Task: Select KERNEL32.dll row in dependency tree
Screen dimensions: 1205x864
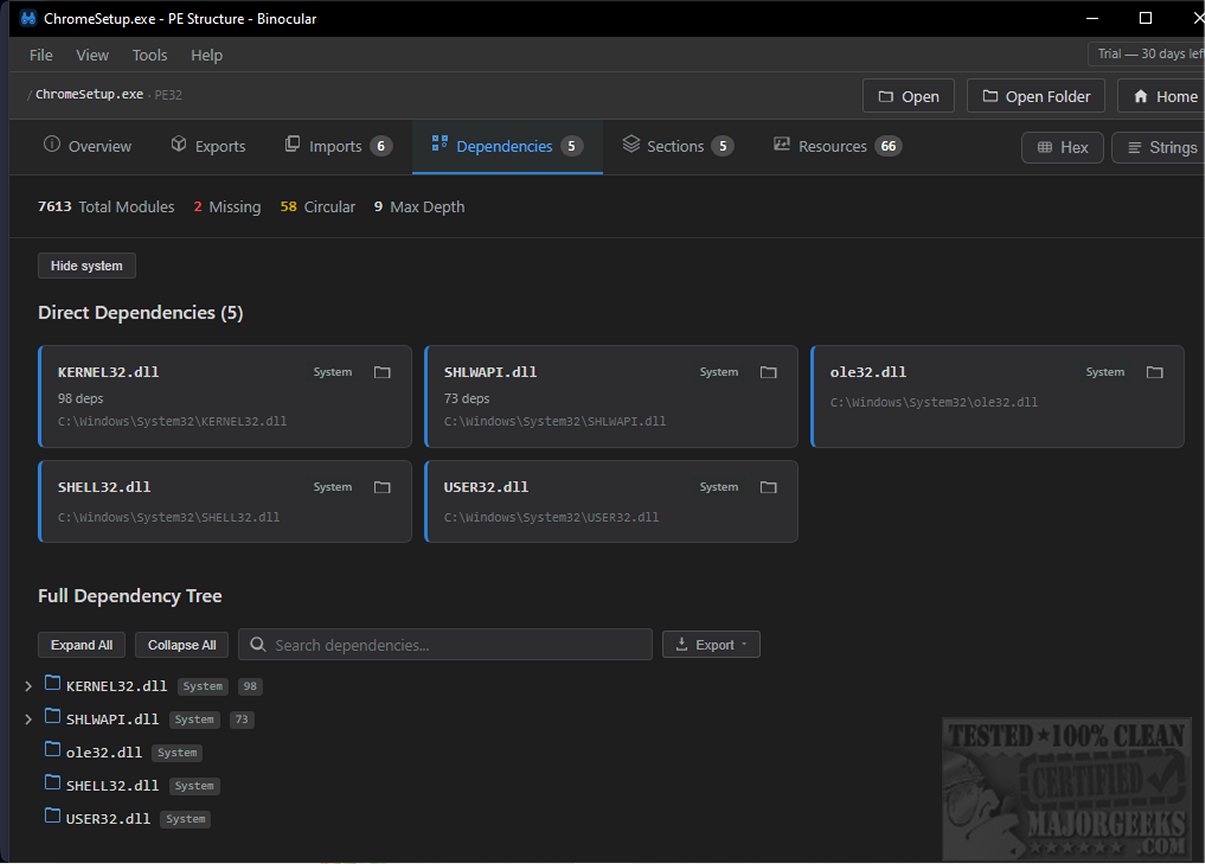Action: (116, 686)
